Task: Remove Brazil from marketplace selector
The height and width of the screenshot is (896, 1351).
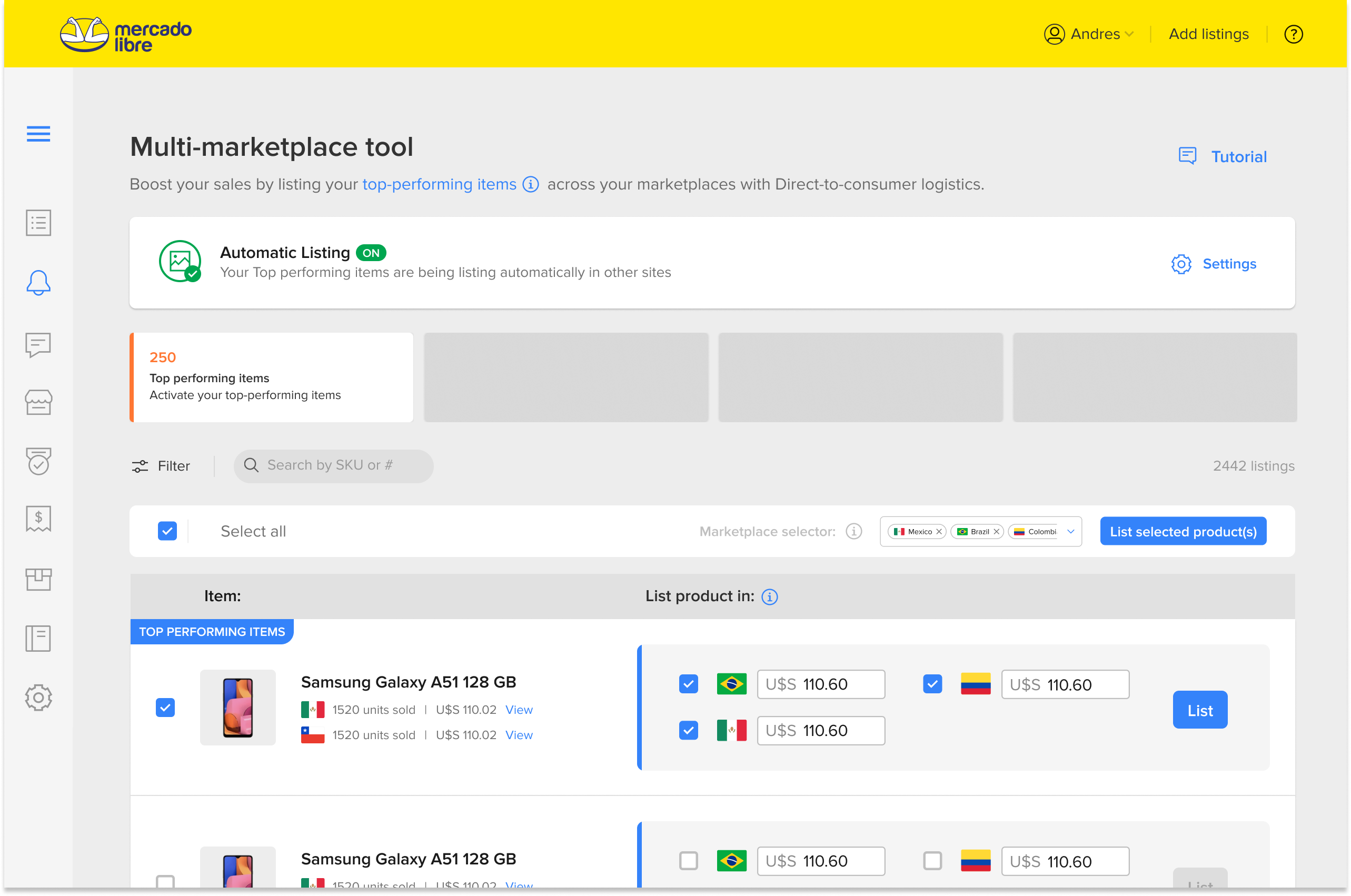Action: tap(997, 531)
